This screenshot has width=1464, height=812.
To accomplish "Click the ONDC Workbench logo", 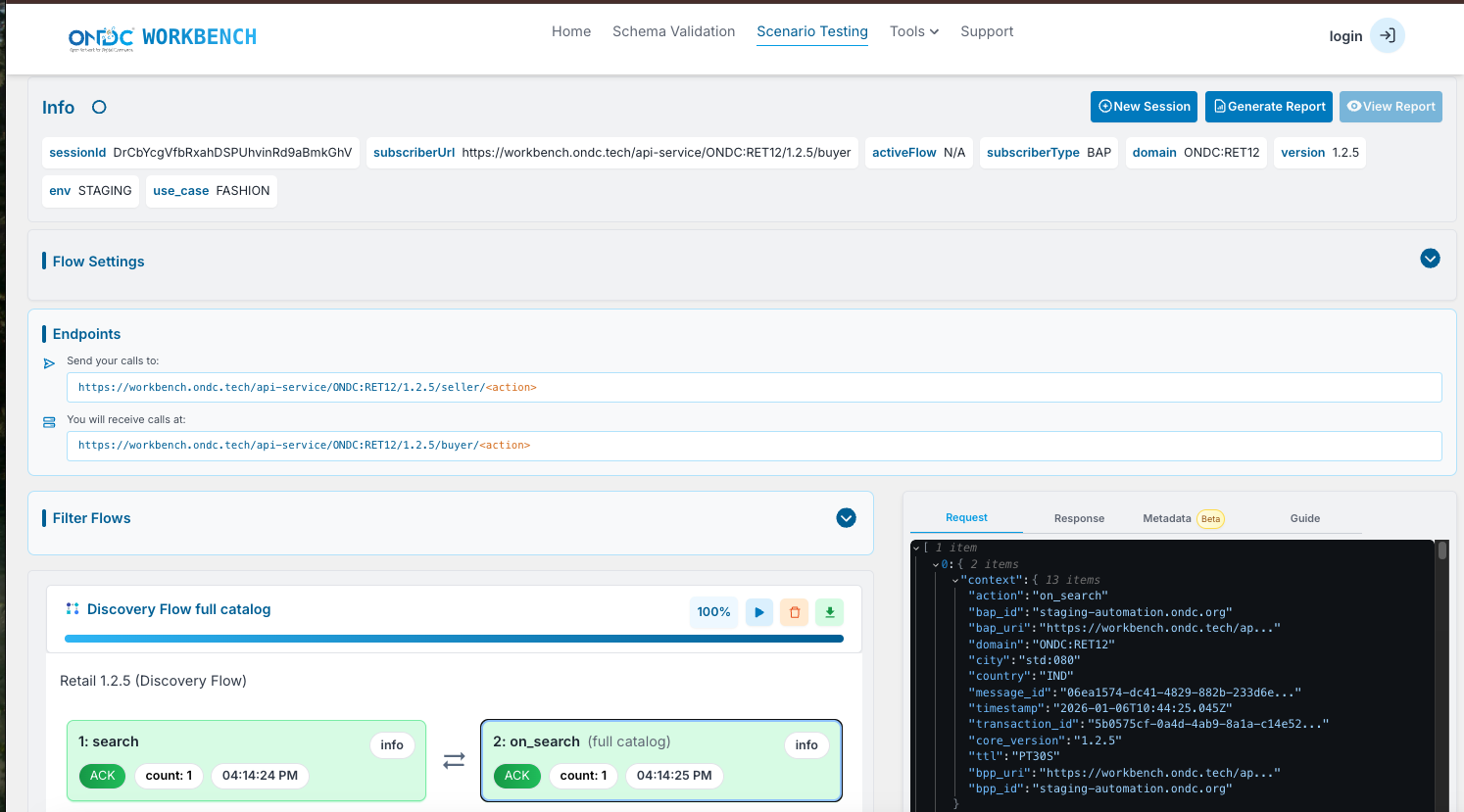I will pyautogui.click(x=163, y=37).
